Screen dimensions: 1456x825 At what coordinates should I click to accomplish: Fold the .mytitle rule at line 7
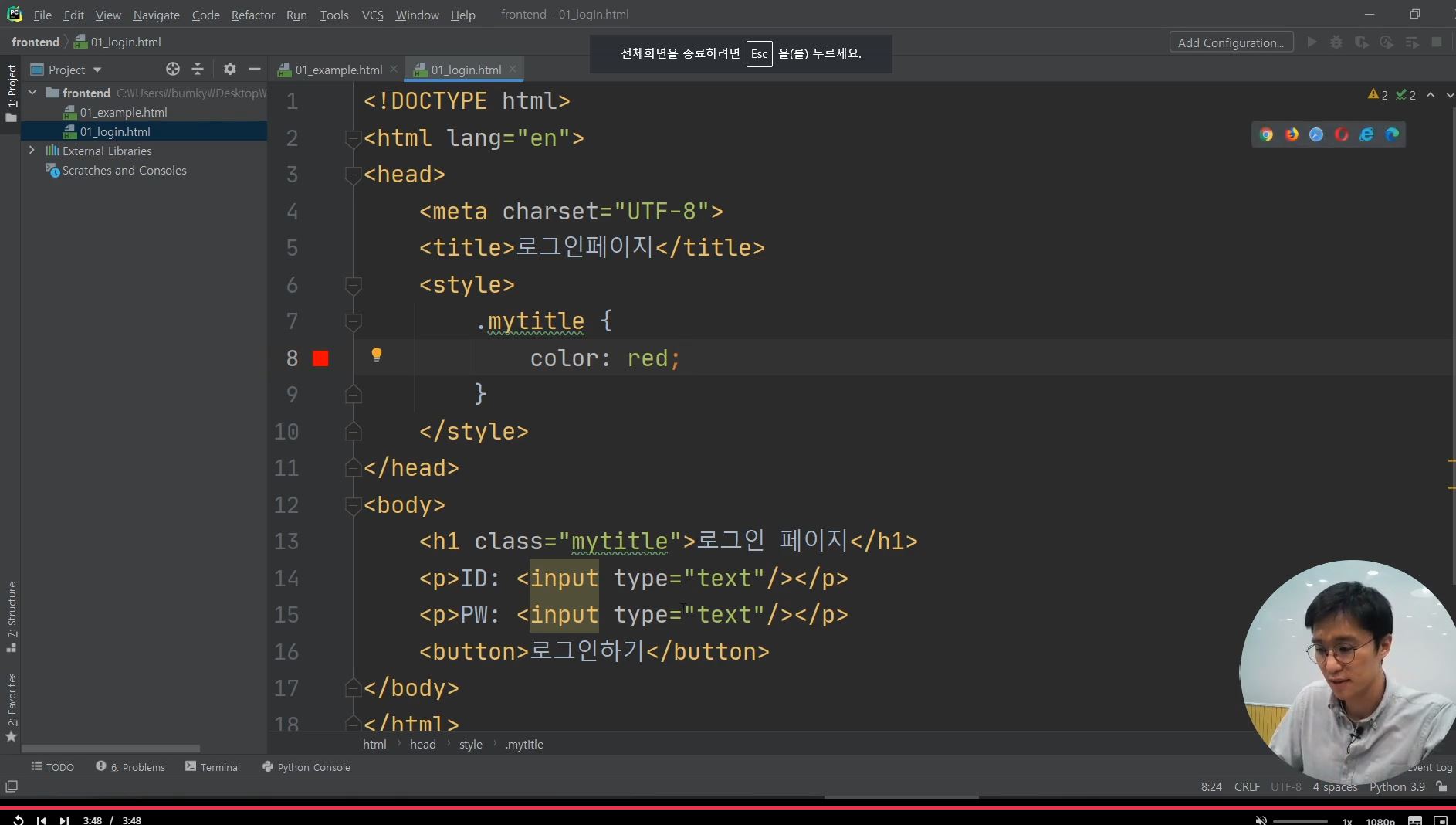click(354, 321)
